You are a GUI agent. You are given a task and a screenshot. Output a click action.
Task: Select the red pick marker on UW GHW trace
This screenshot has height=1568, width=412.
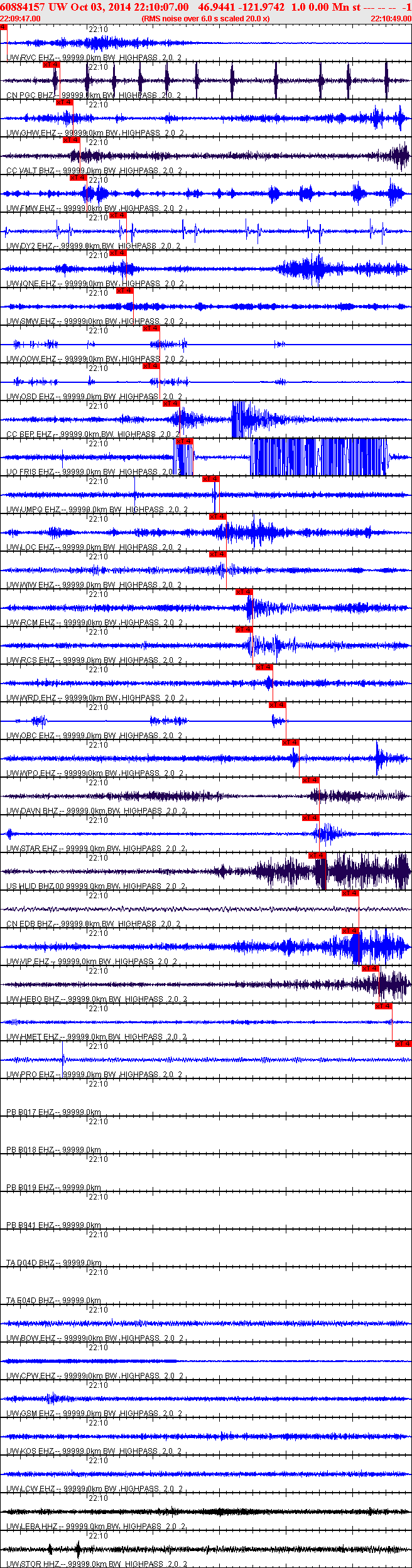click(x=64, y=102)
